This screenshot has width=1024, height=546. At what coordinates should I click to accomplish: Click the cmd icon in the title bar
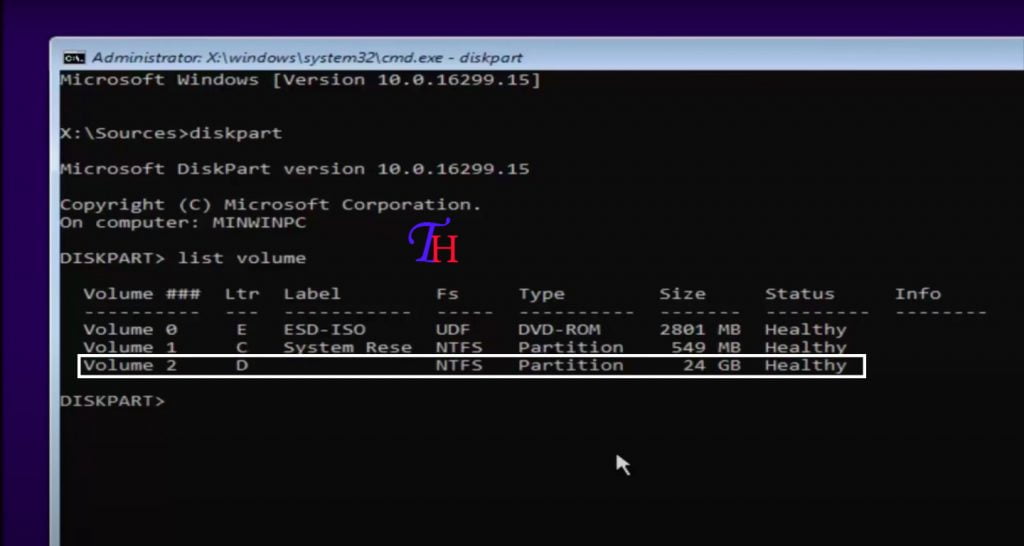73,58
